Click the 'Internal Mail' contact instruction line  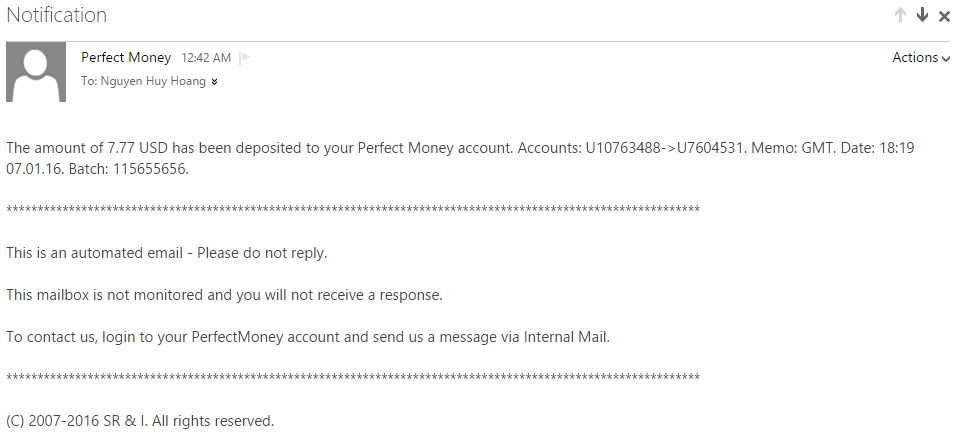308,337
